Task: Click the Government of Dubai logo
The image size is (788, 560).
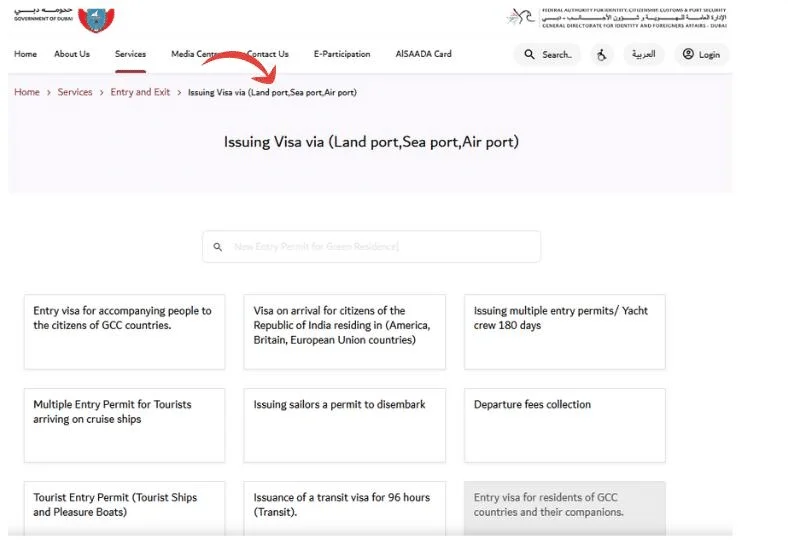Action: (64, 19)
